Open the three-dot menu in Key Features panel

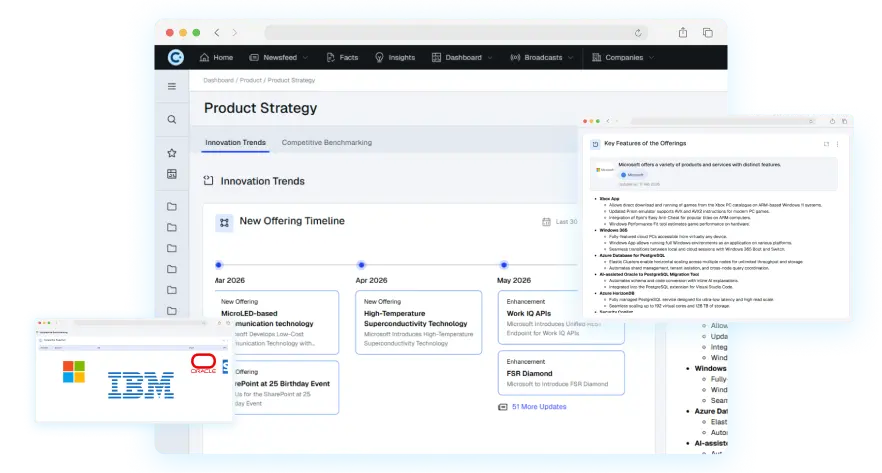pos(837,144)
